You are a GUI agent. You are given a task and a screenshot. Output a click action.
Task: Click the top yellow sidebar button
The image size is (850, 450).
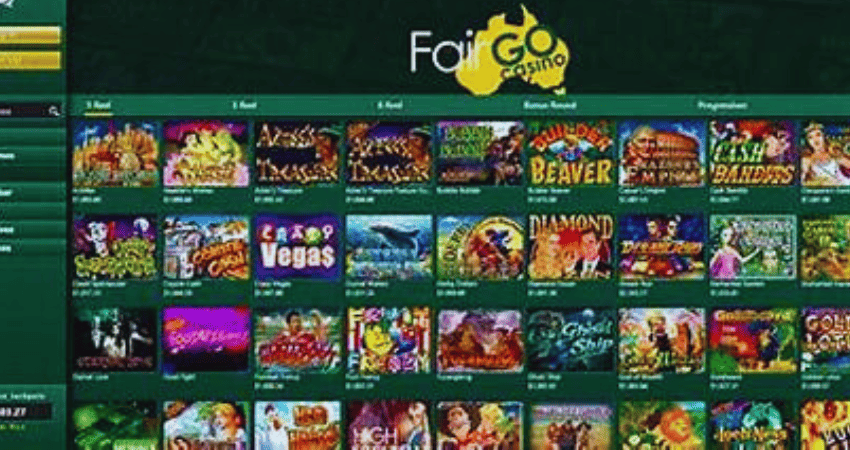pyautogui.click(x=30, y=36)
